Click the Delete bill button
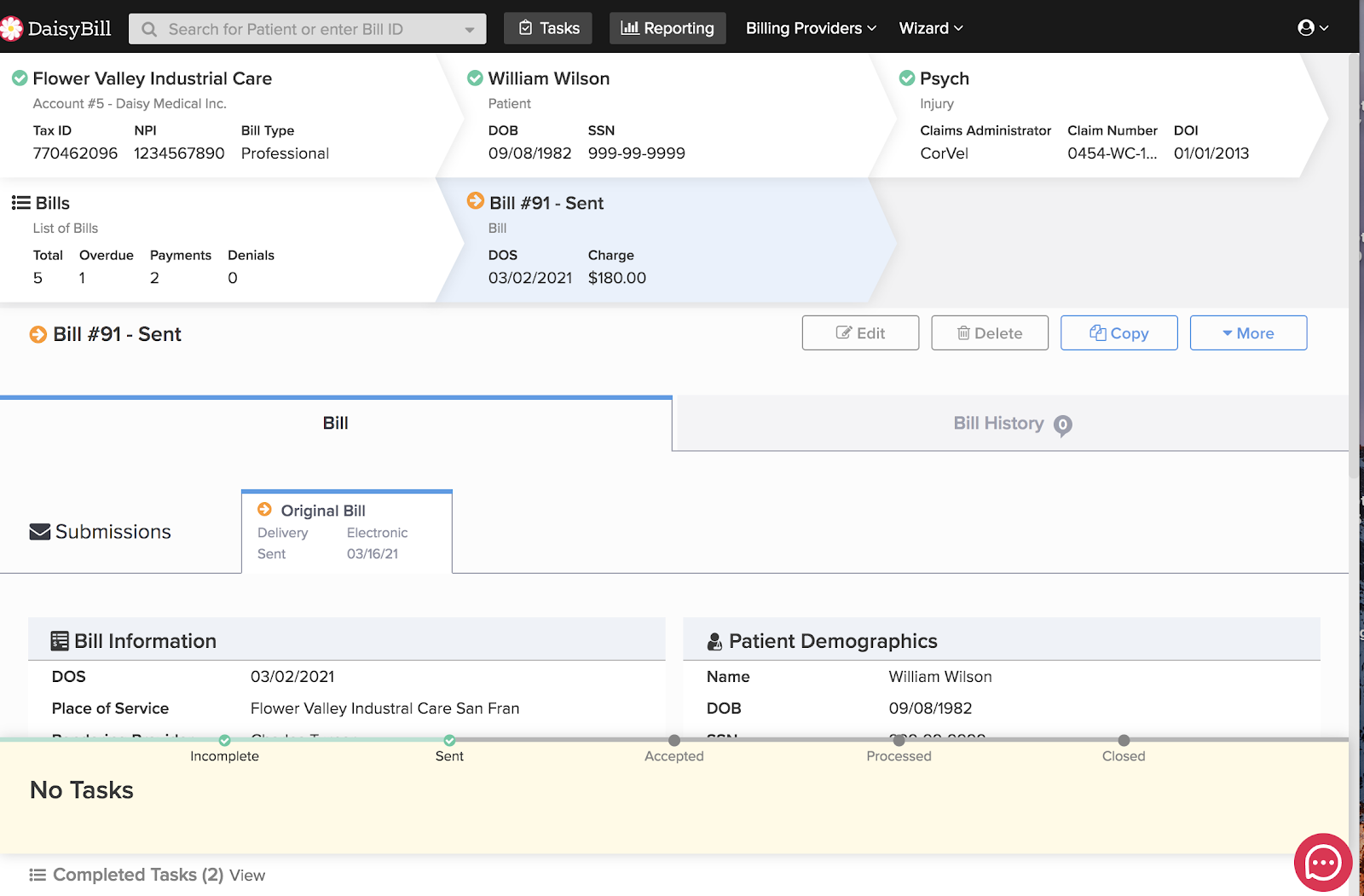Image resolution: width=1364 pixels, height=896 pixels. (990, 333)
